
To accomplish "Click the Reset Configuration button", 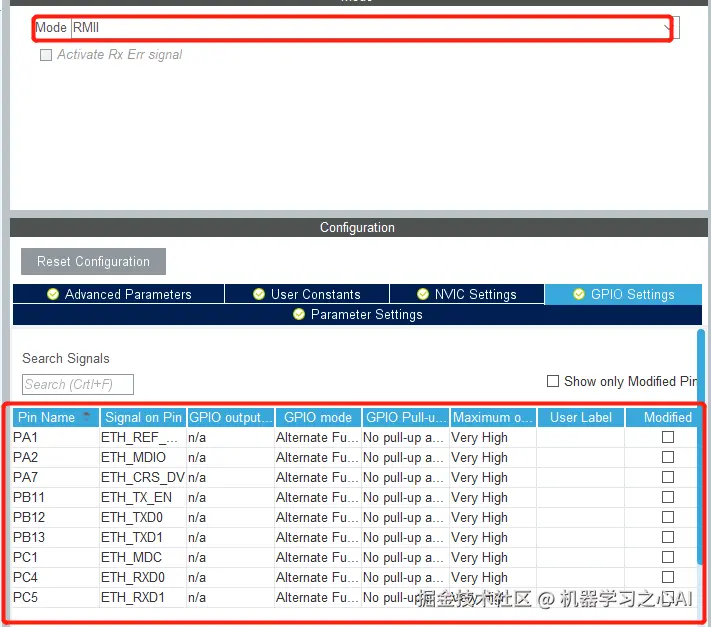I will click(93, 261).
